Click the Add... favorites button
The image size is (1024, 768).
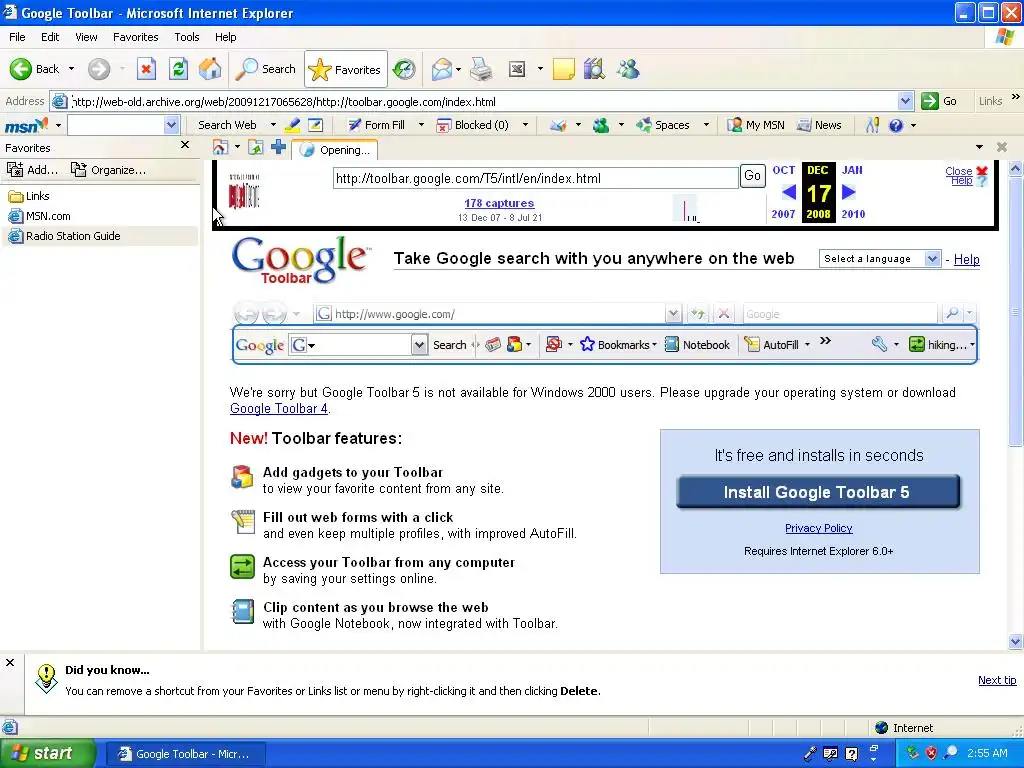[33, 170]
